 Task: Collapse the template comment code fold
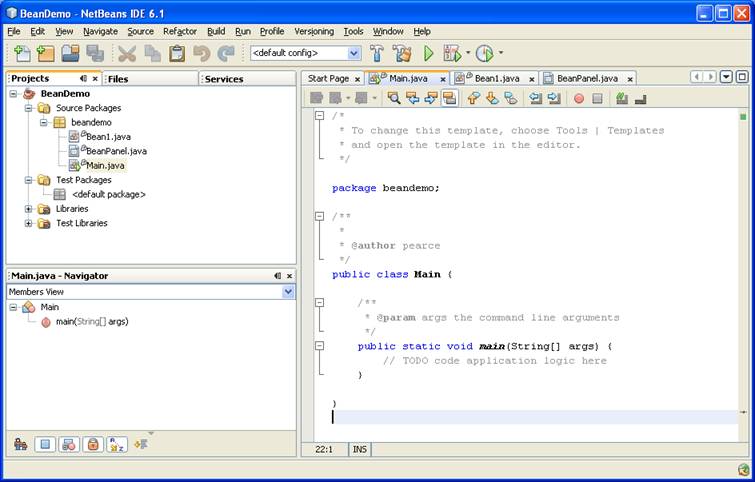click(319, 116)
